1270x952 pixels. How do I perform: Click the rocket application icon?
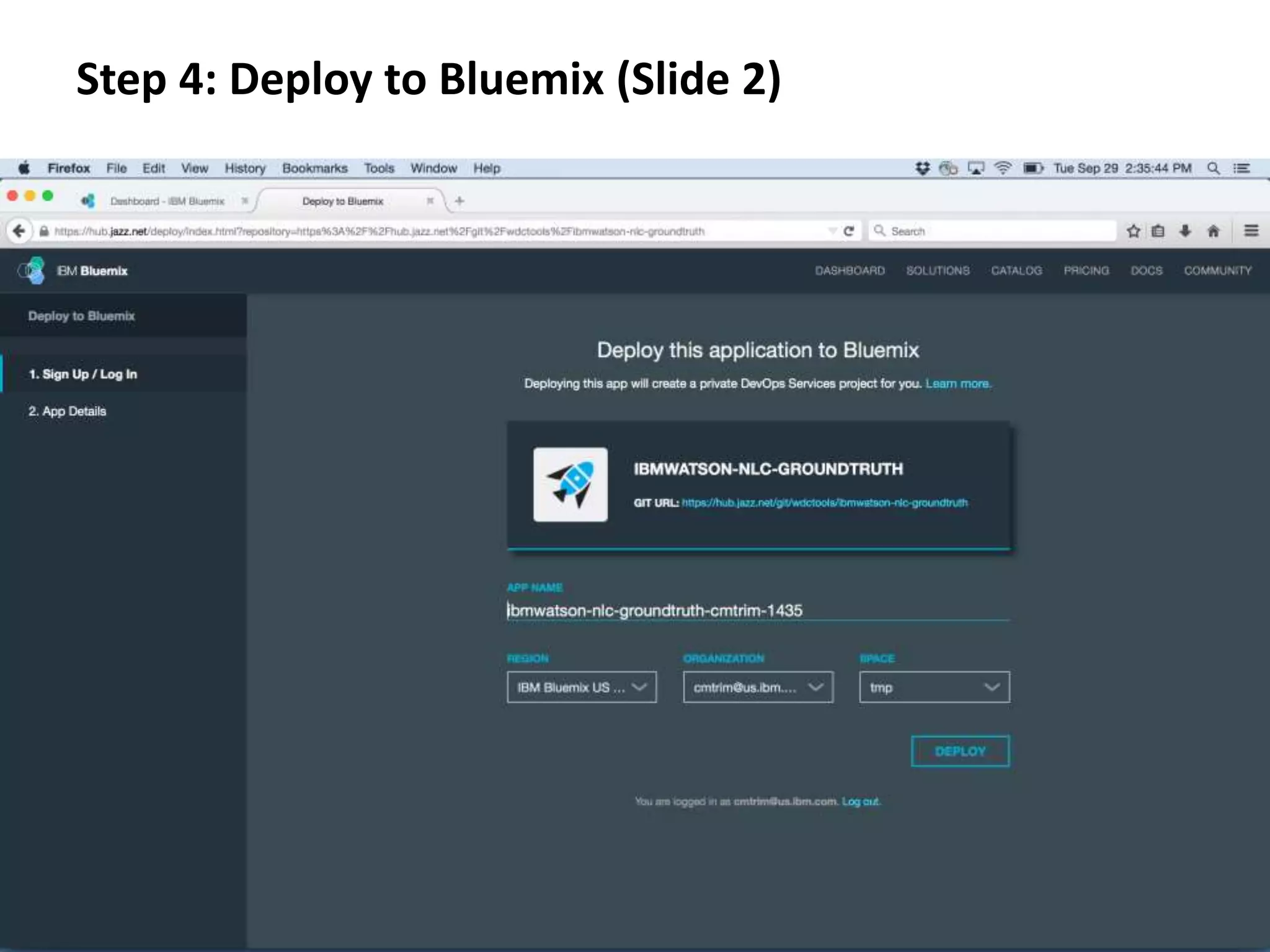click(x=571, y=485)
